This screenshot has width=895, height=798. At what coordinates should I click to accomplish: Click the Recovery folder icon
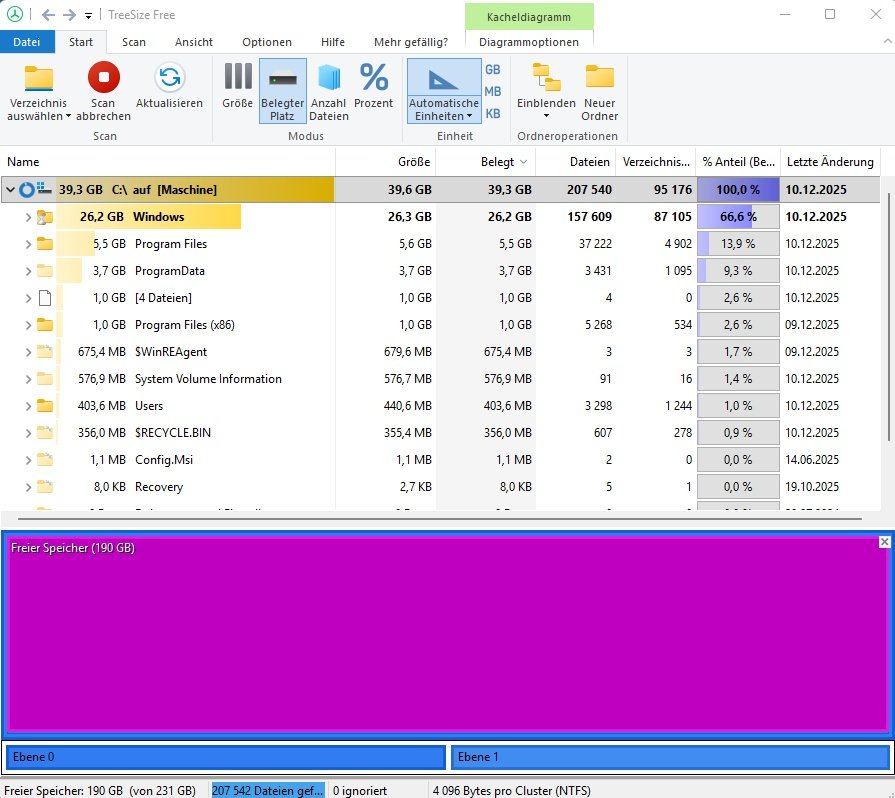(x=45, y=487)
